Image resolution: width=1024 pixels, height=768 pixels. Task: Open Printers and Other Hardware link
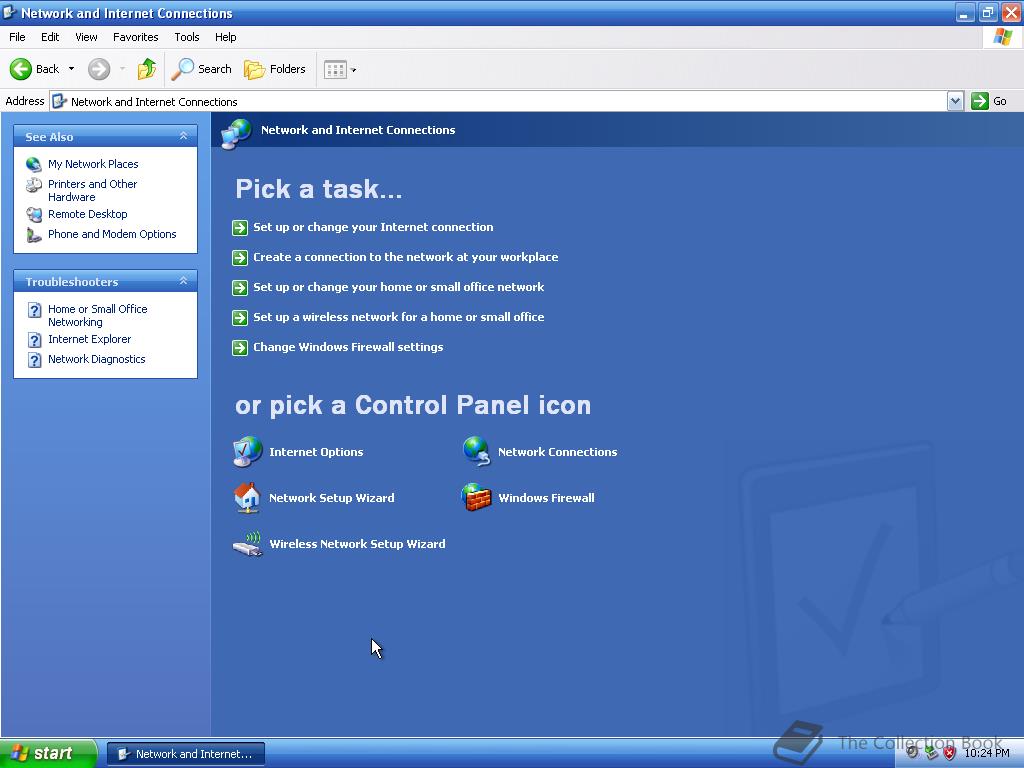[x=92, y=191]
